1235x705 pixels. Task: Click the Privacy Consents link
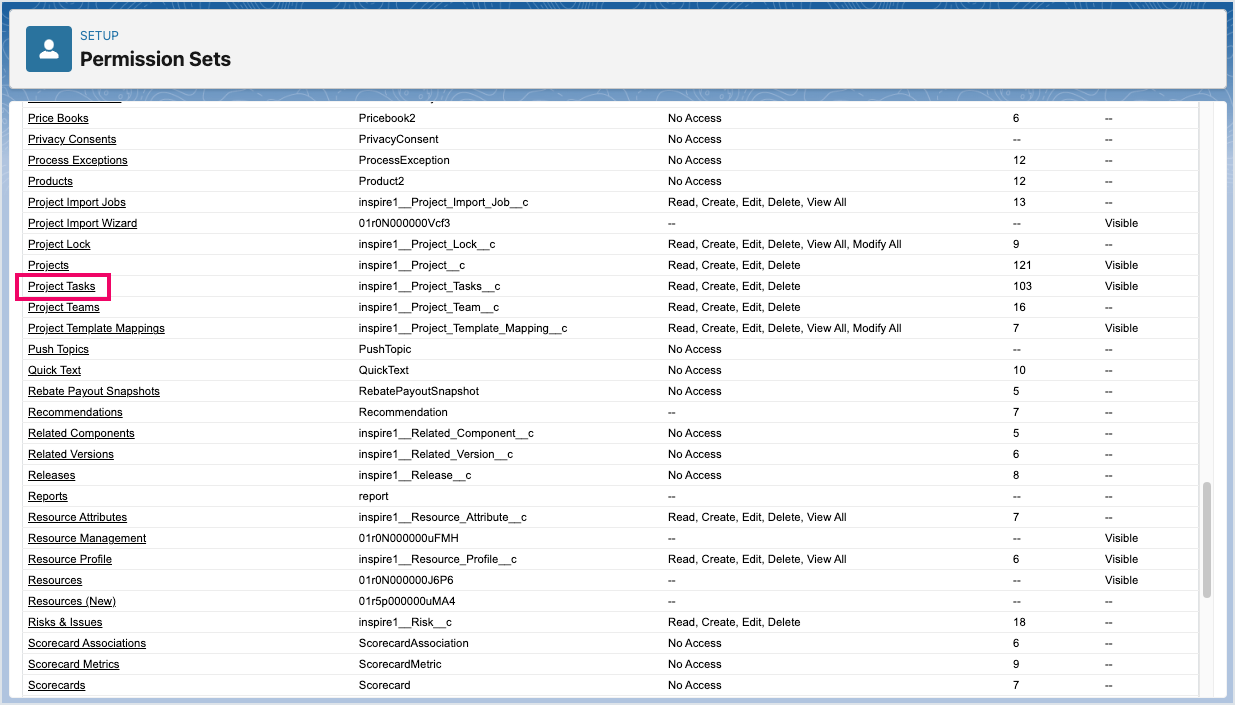72,140
